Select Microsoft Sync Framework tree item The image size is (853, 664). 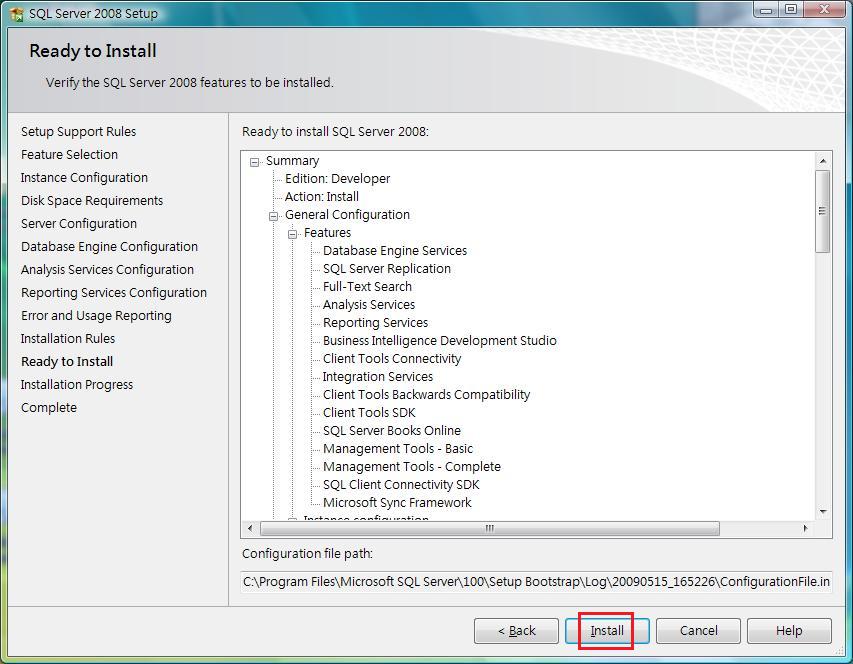pos(397,503)
